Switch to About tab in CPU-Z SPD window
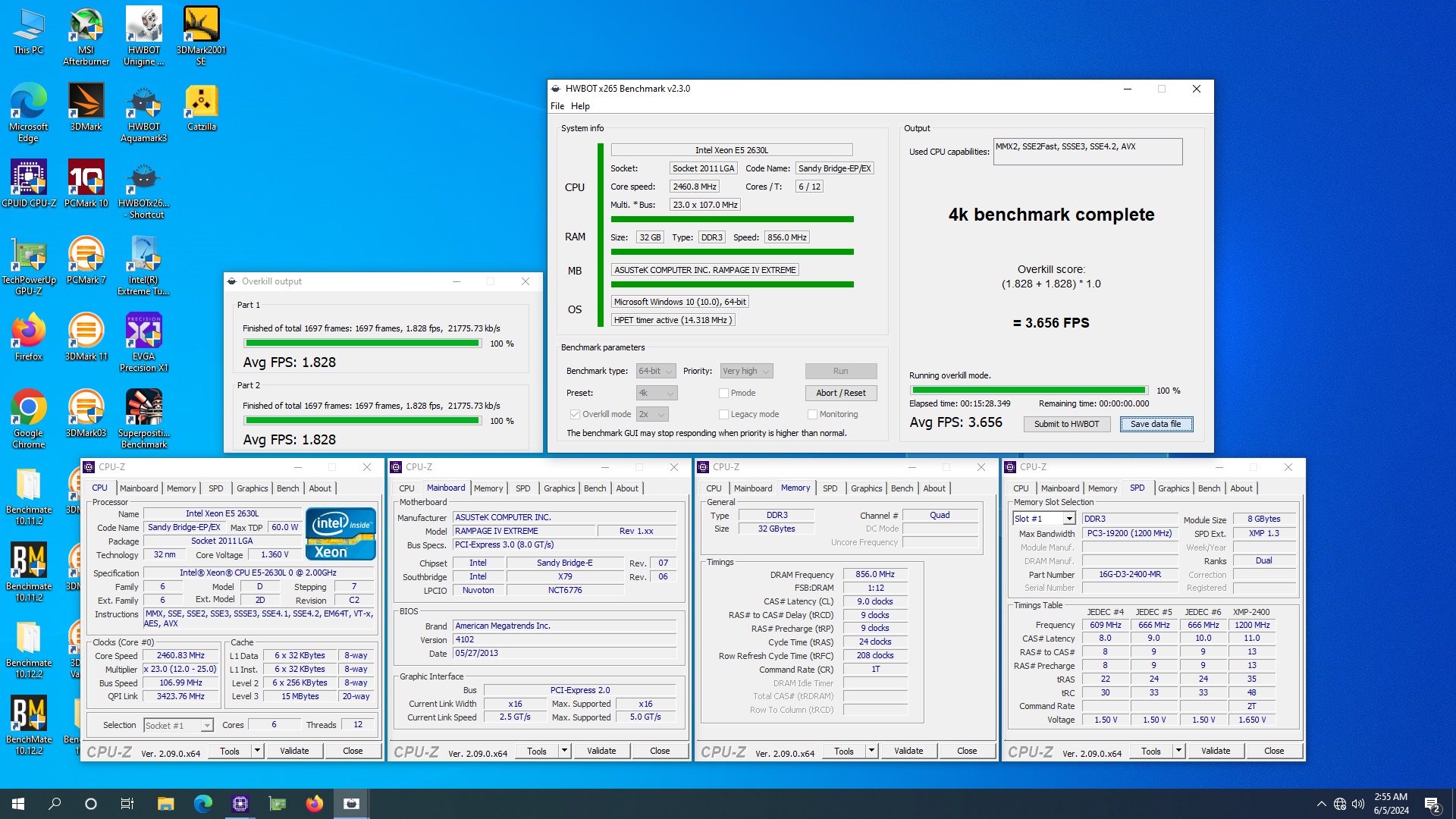This screenshot has width=1456, height=819. tap(1241, 488)
